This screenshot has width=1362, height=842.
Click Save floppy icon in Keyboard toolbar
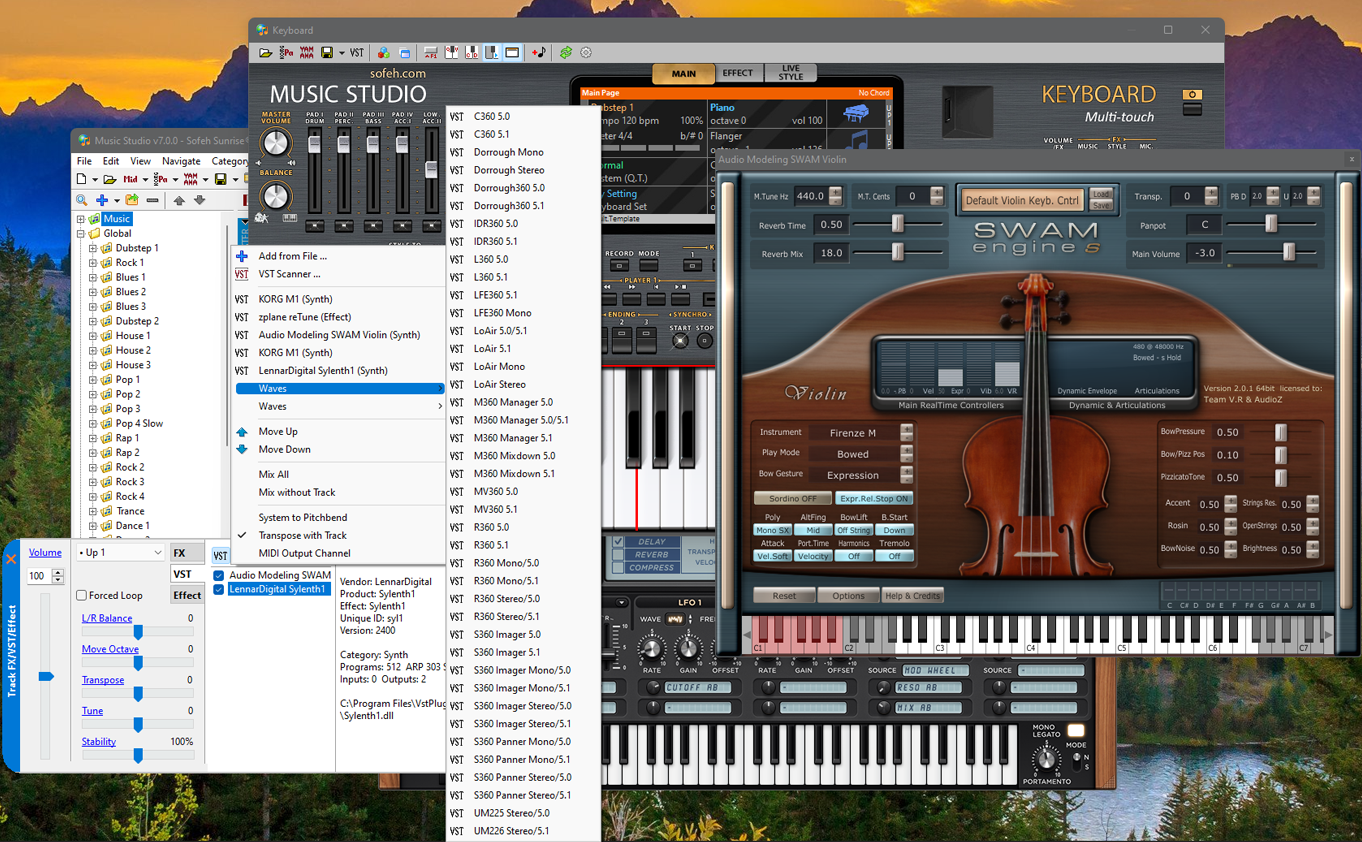(327, 52)
